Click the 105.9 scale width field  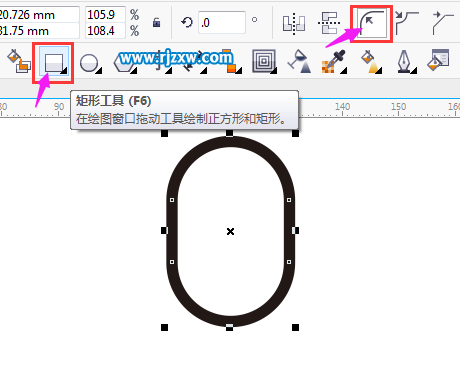pyautogui.click(x=105, y=14)
